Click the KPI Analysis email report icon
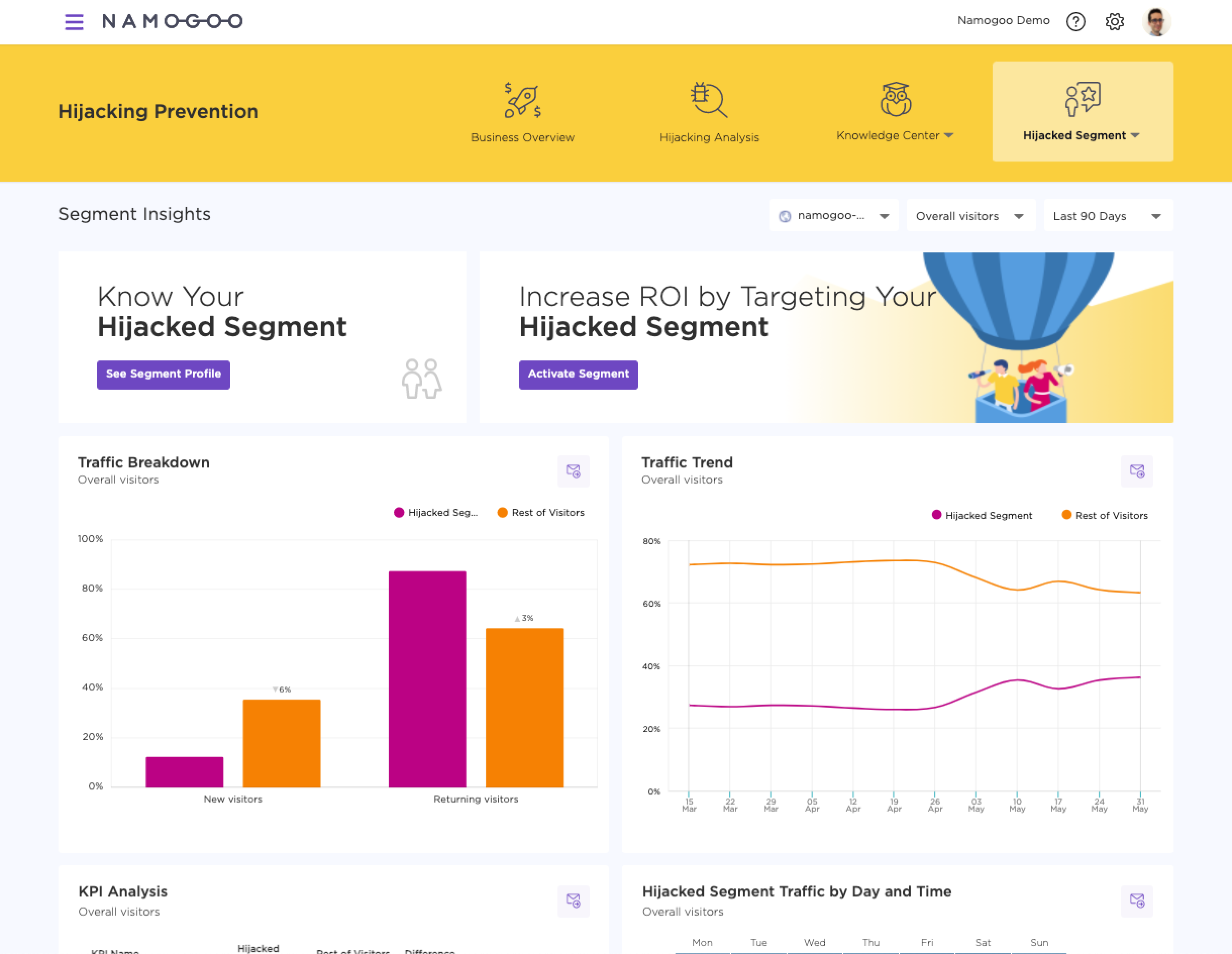 point(573,900)
